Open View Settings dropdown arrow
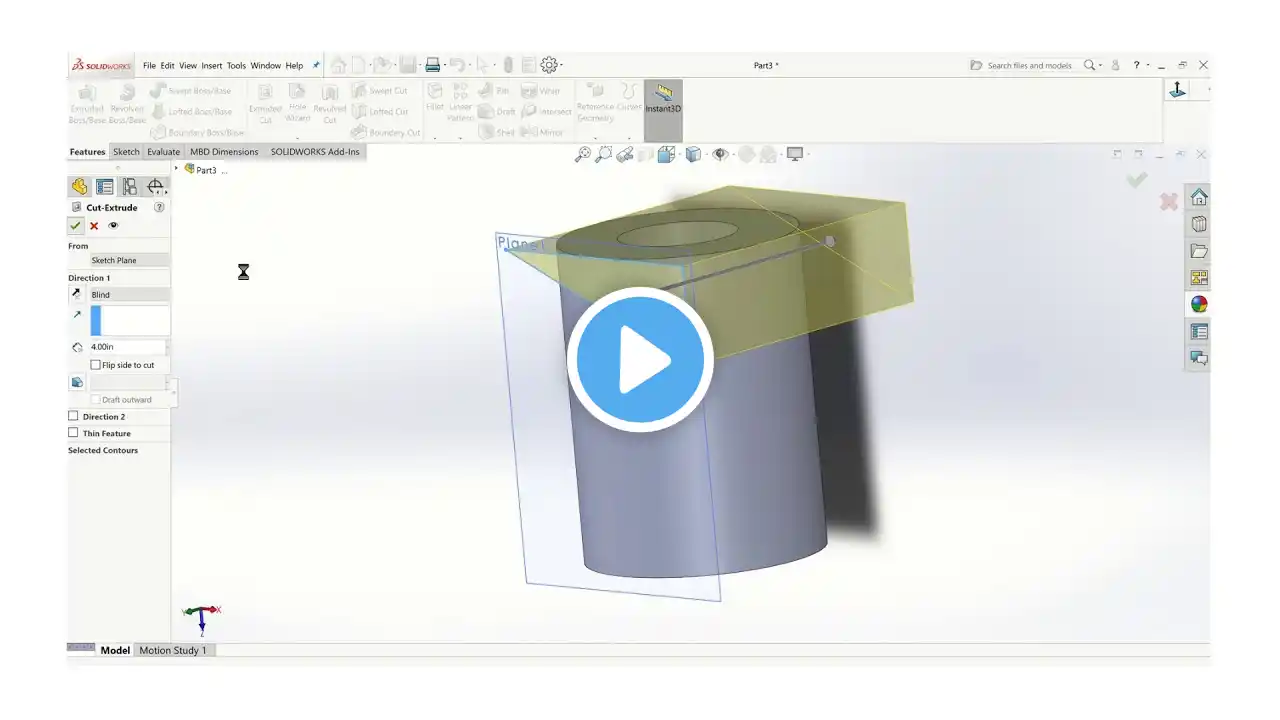Viewport: 1280px width, 720px height. click(807, 155)
